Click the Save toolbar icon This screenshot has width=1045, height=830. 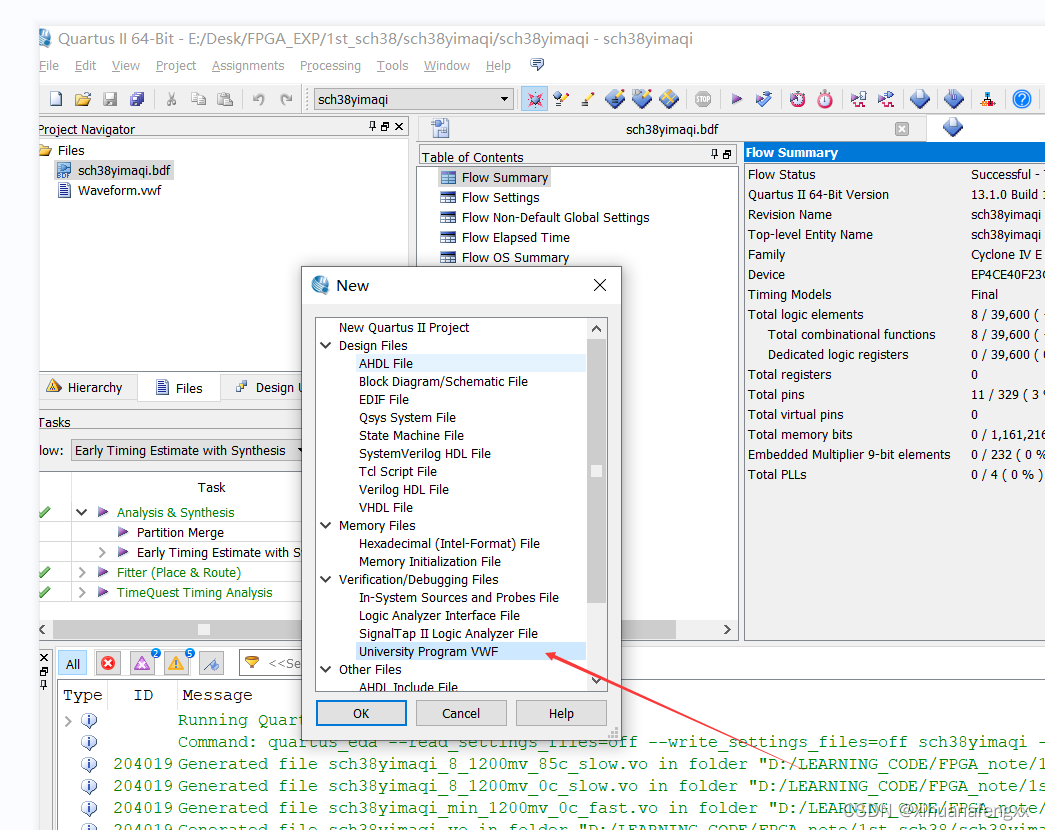(110, 99)
